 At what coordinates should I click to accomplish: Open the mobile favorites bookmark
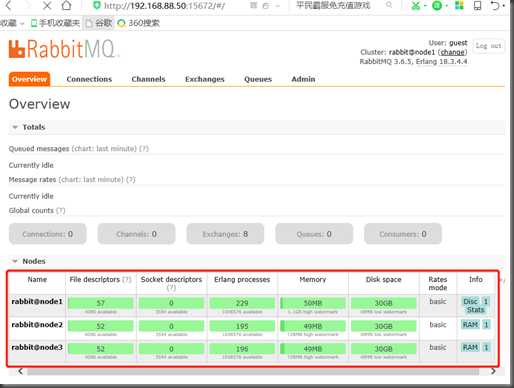[55, 23]
